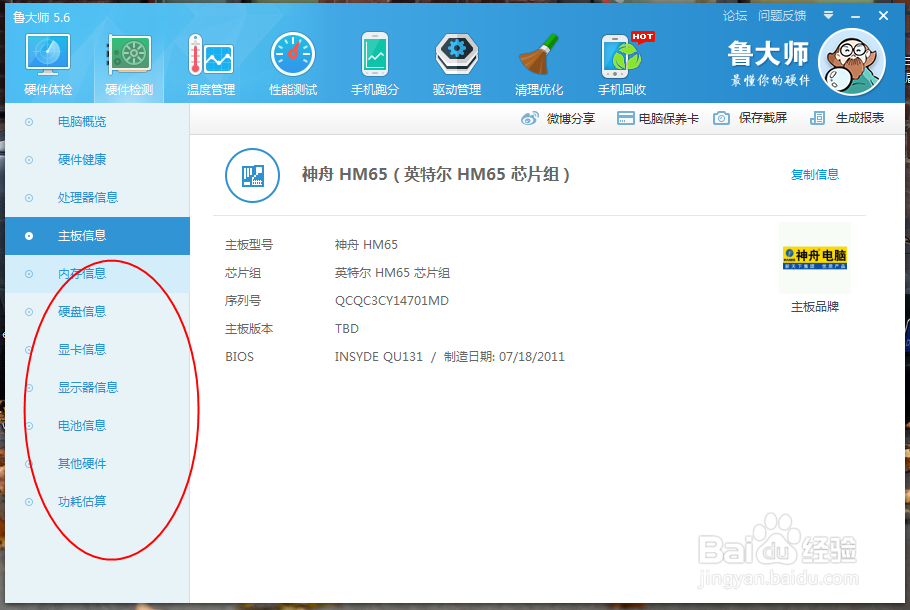Open the 问题反馈 feedback link
Viewport: 910px width, 610px height.
(782, 16)
